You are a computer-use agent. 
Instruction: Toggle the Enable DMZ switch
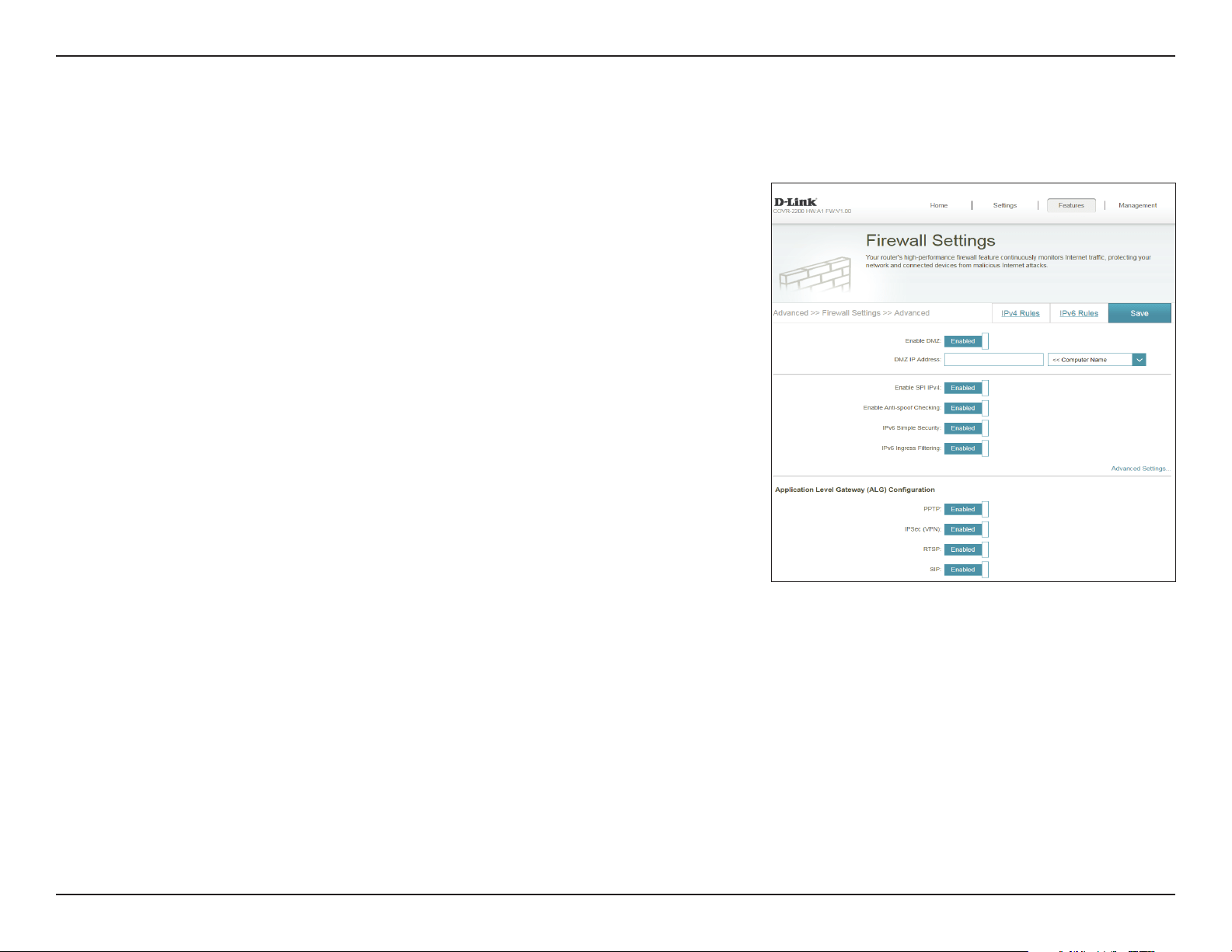coord(966,341)
